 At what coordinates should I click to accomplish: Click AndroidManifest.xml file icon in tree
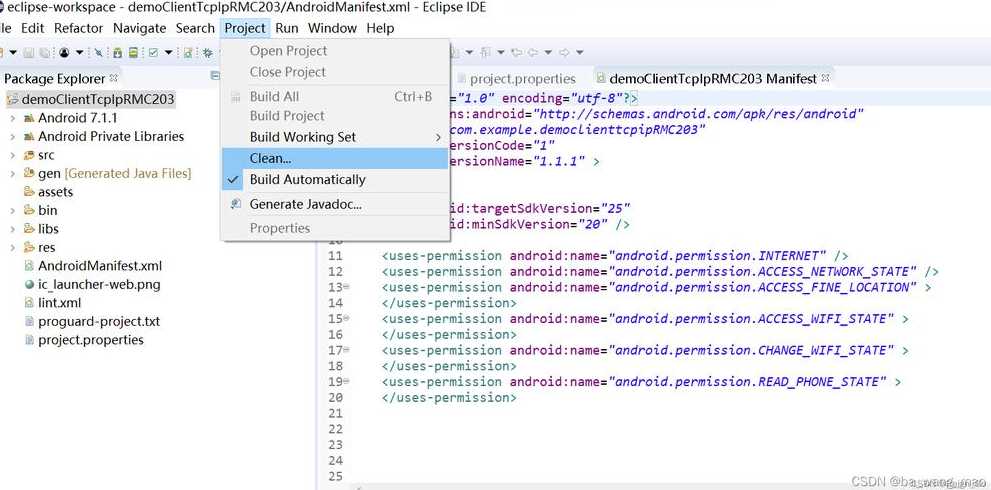pos(28,266)
